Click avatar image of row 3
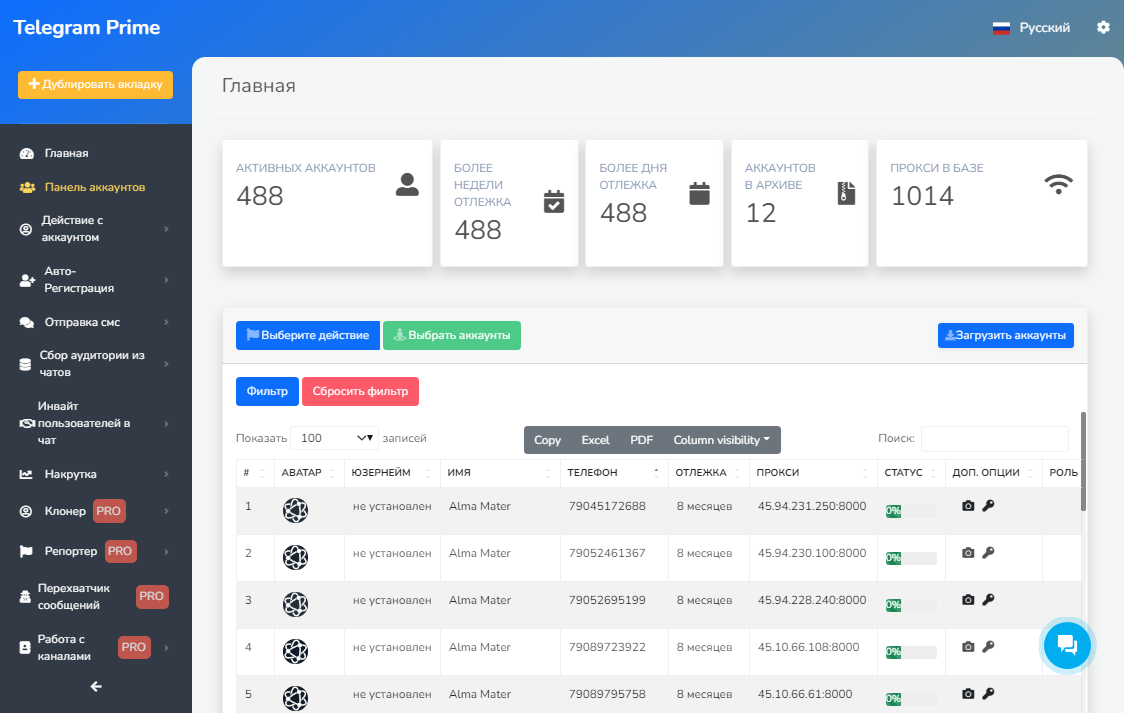Image resolution: width=1124 pixels, height=713 pixels. [x=295, y=604]
